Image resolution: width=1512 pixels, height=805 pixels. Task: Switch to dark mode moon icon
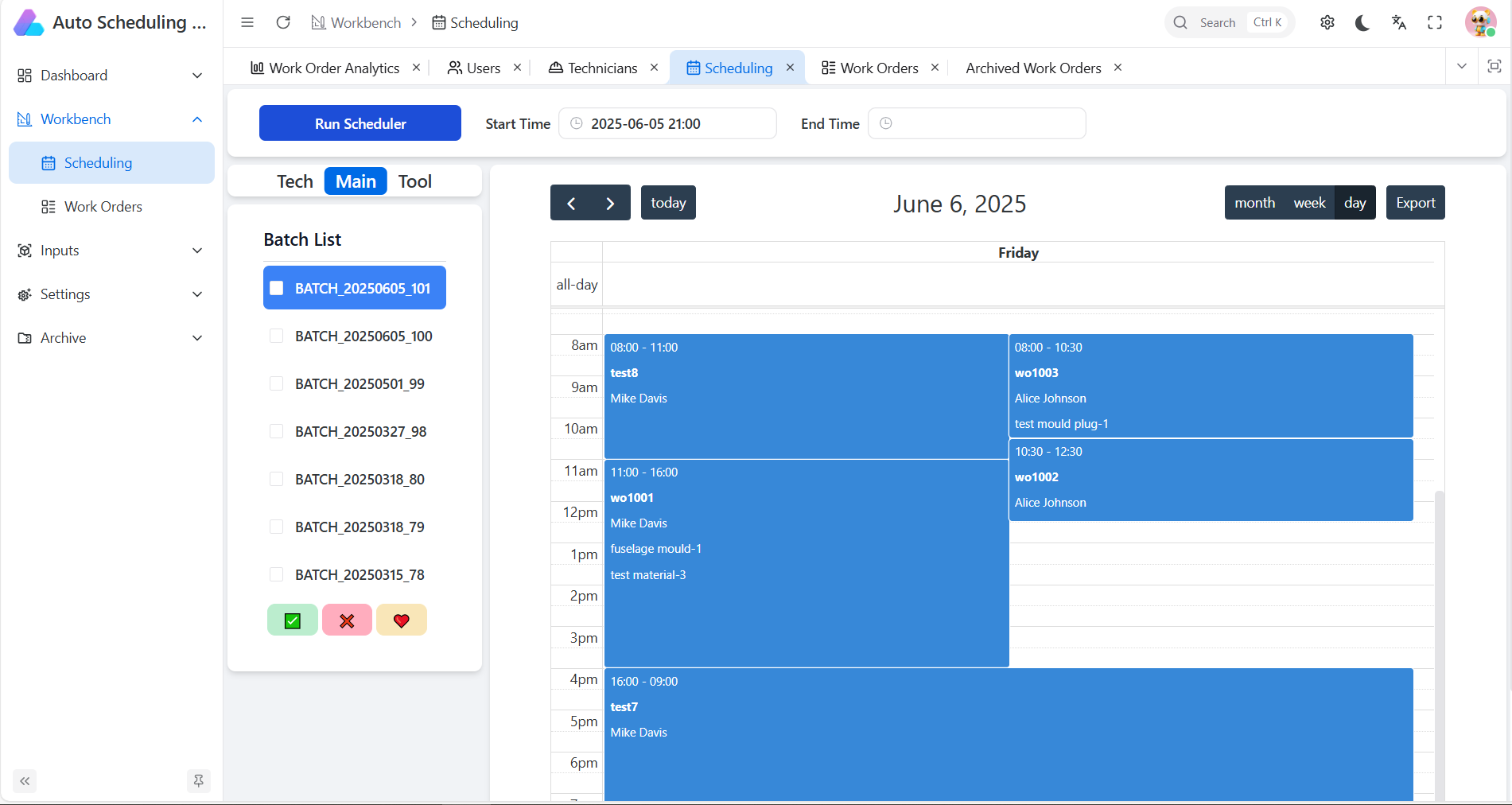tap(1362, 22)
